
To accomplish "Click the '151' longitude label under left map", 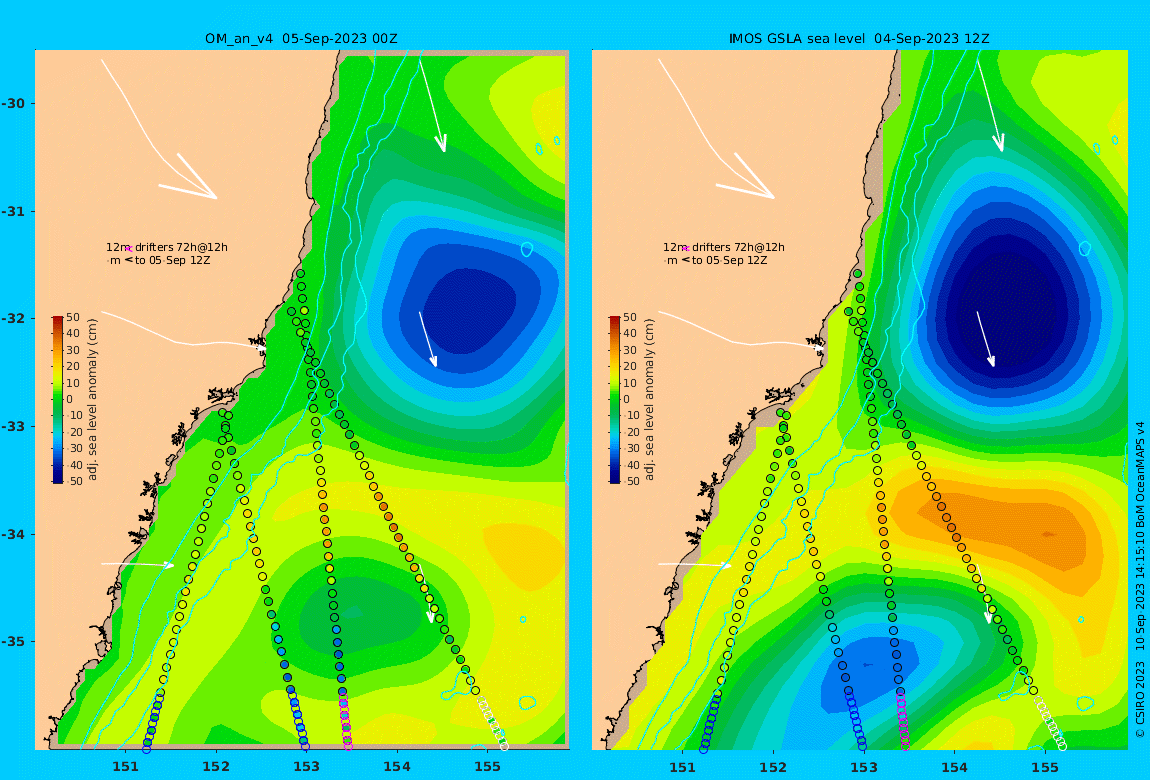I will 125,768.
